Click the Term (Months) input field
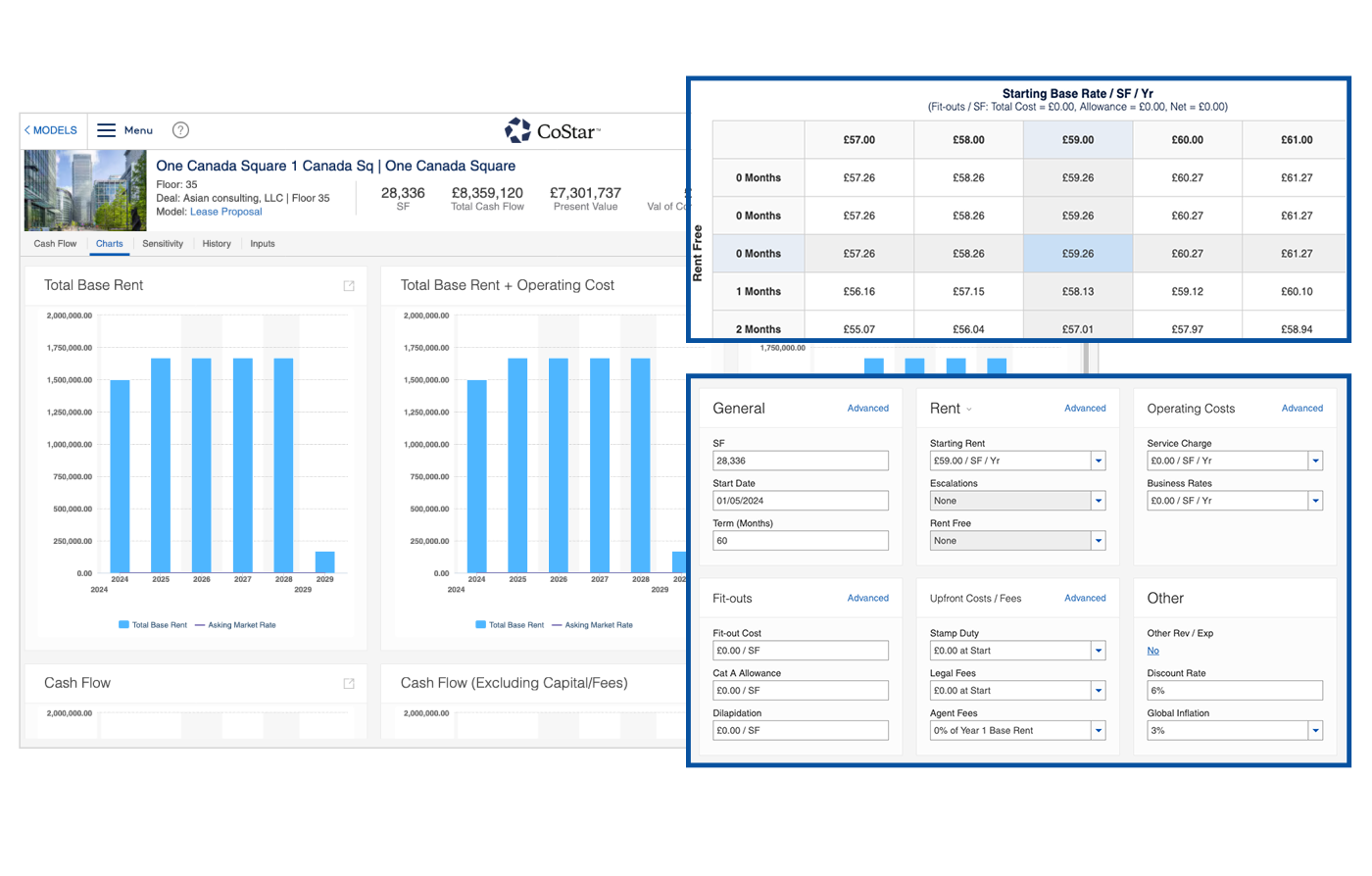The height and width of the screenshot is (876, 1372). pyautogui.click(x=801, y=541)
